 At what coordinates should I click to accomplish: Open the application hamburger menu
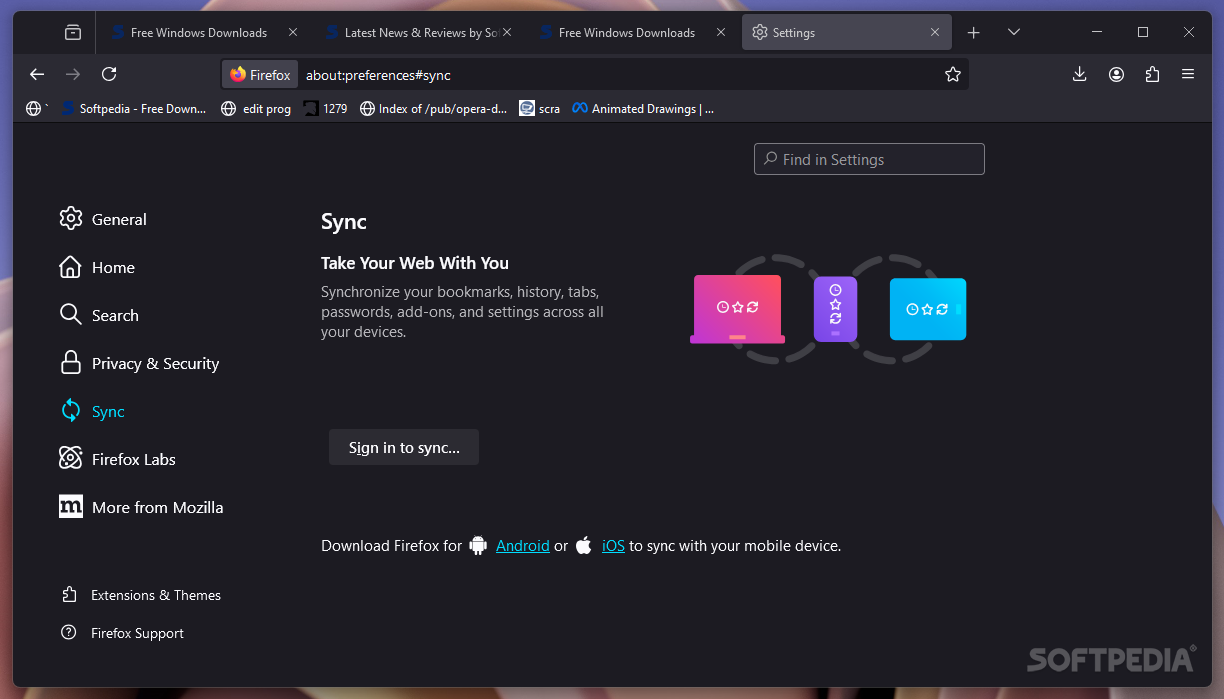(1188, 74)
